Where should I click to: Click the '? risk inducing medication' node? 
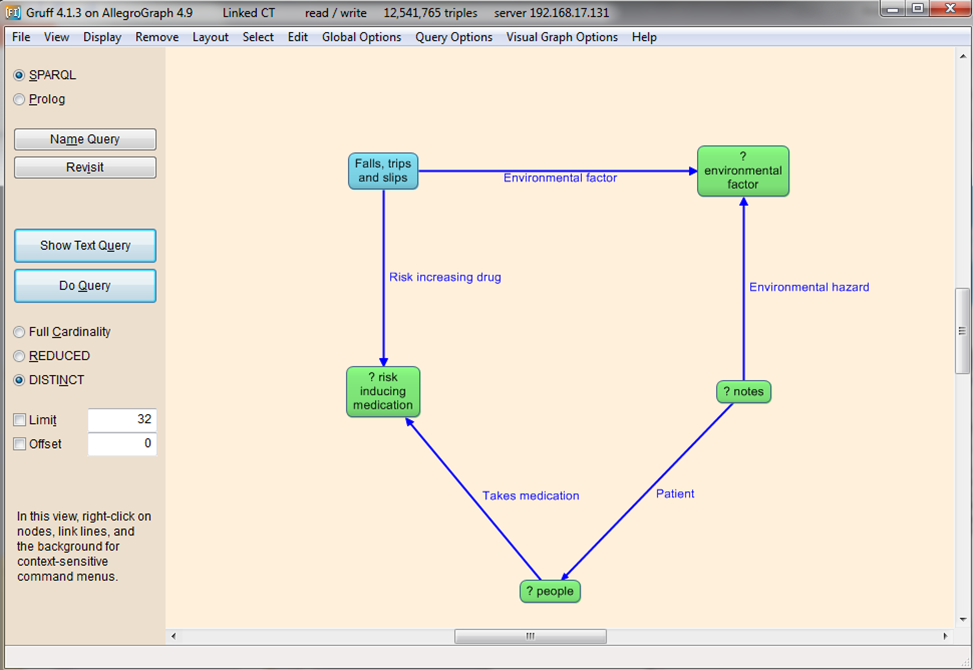(383, 391)
